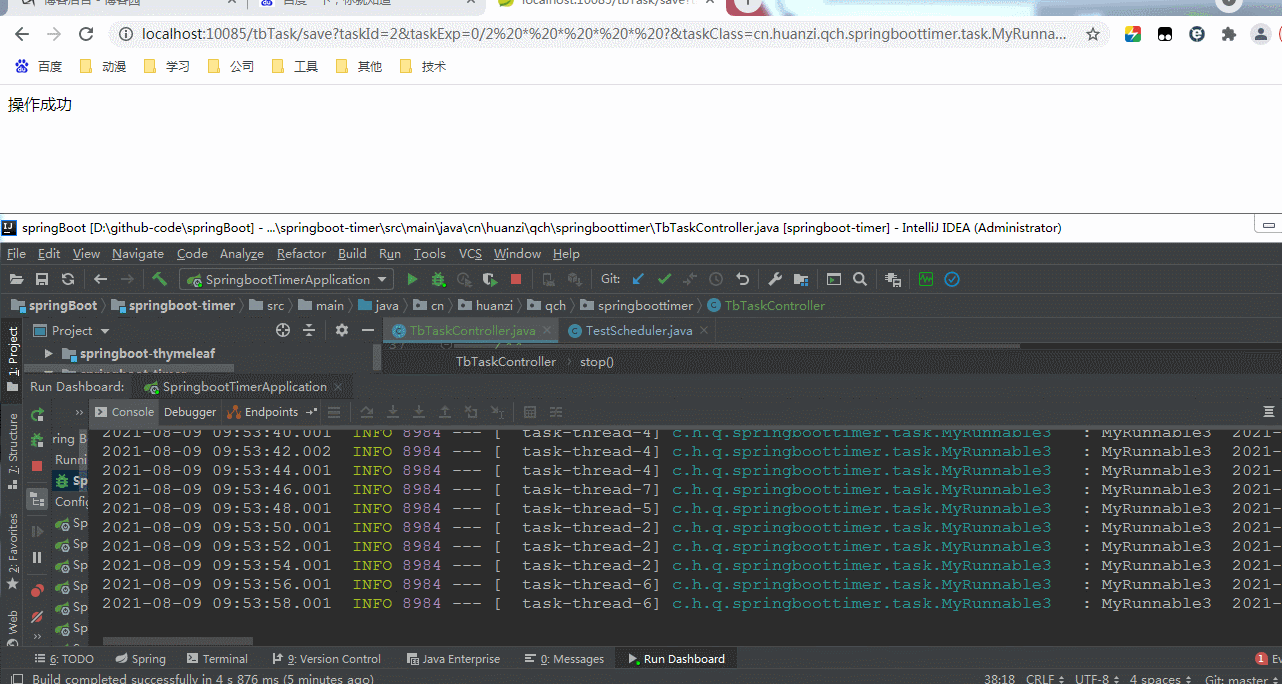Open Navigate menu
The height and width of the screenshot is (684, 1282).
(138, 254)
